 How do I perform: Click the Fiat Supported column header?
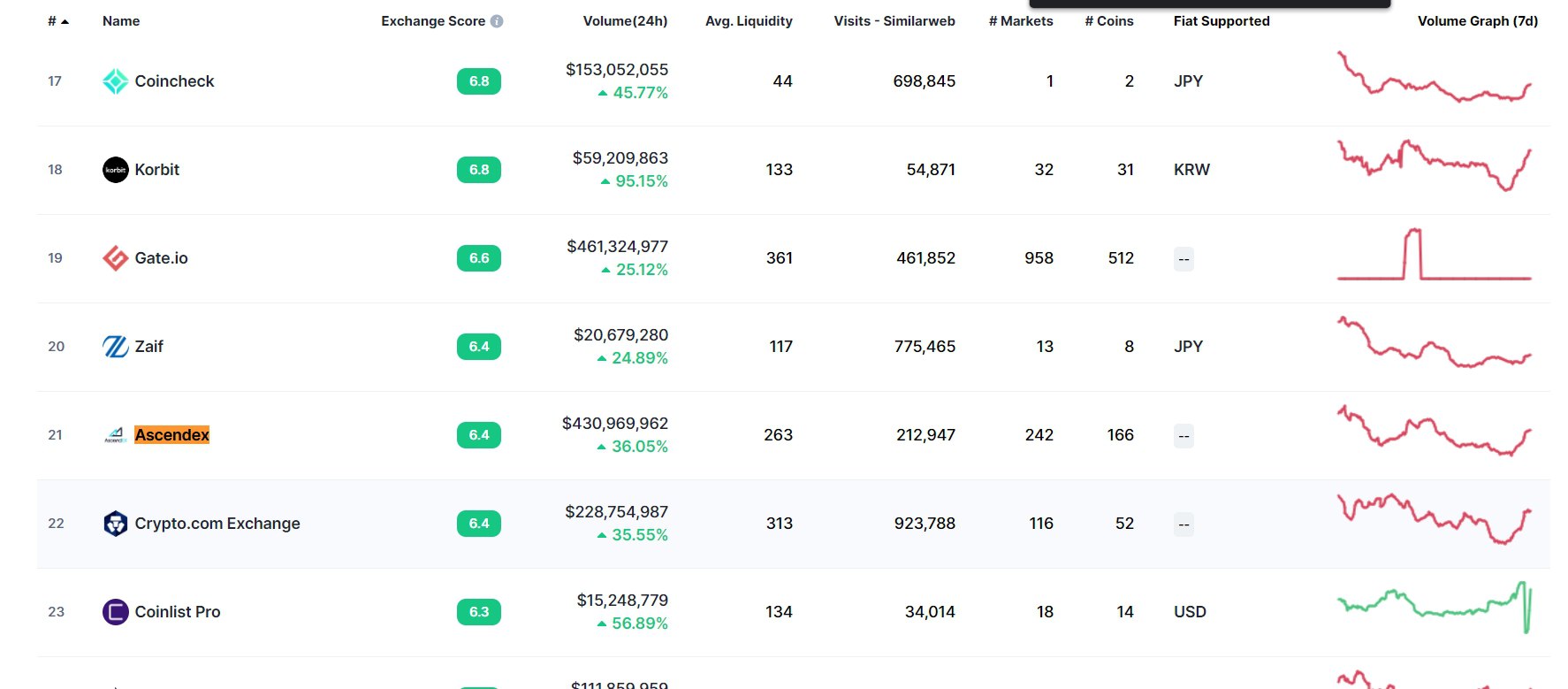(1222, 21)
